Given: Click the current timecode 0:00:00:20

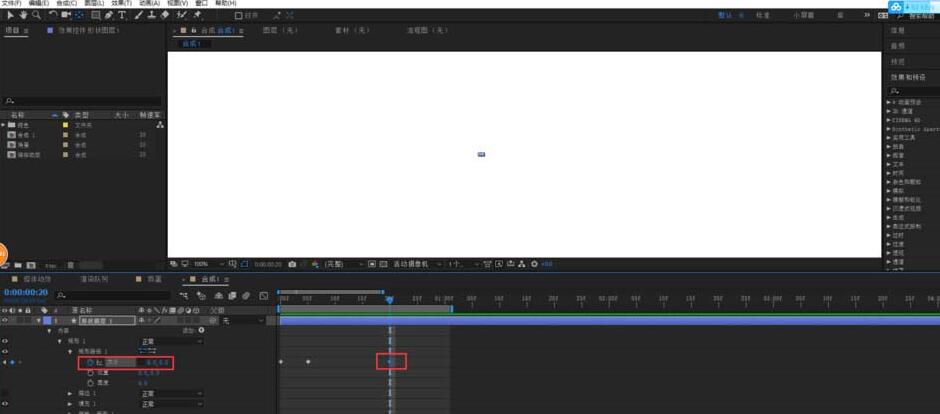Looking at the screenshot, I should pyautogui.click(x=26, y=292).
